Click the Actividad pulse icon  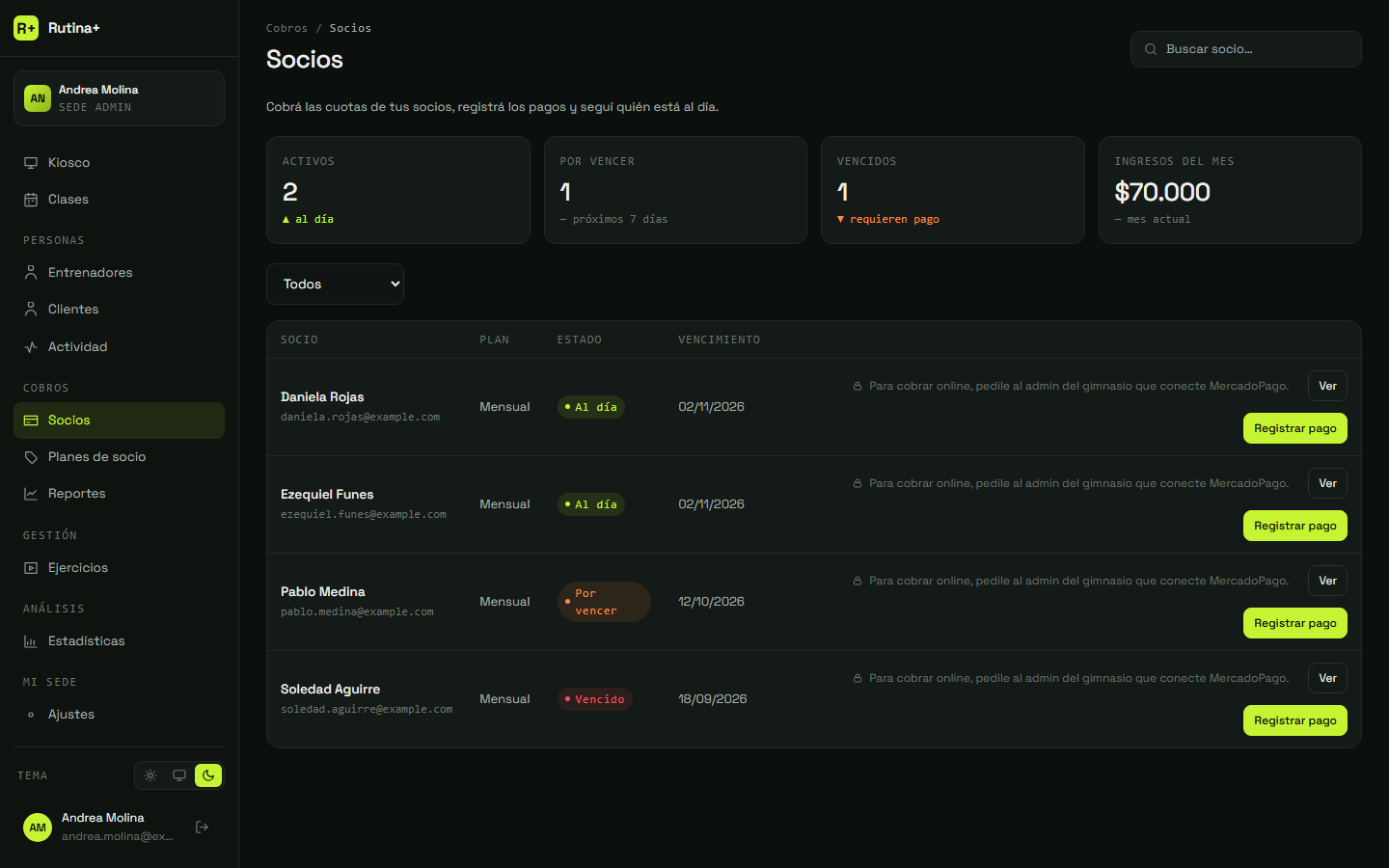point(31,347)
